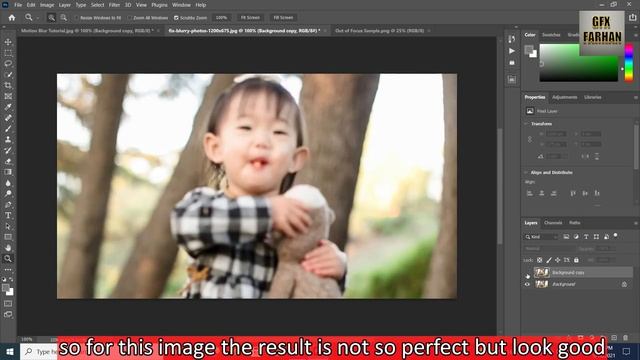
Task: Switch to the Swatches tab
Action: (551, 35)
